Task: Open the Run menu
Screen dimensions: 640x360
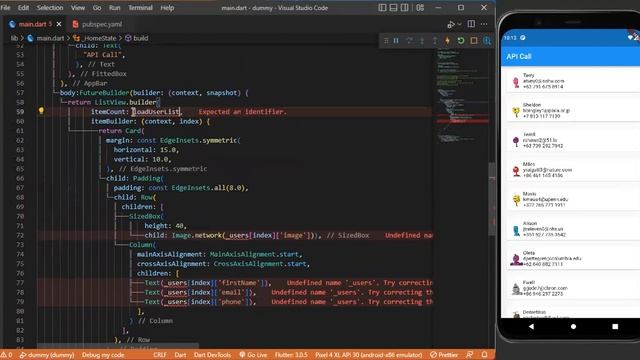Action: 114,8
